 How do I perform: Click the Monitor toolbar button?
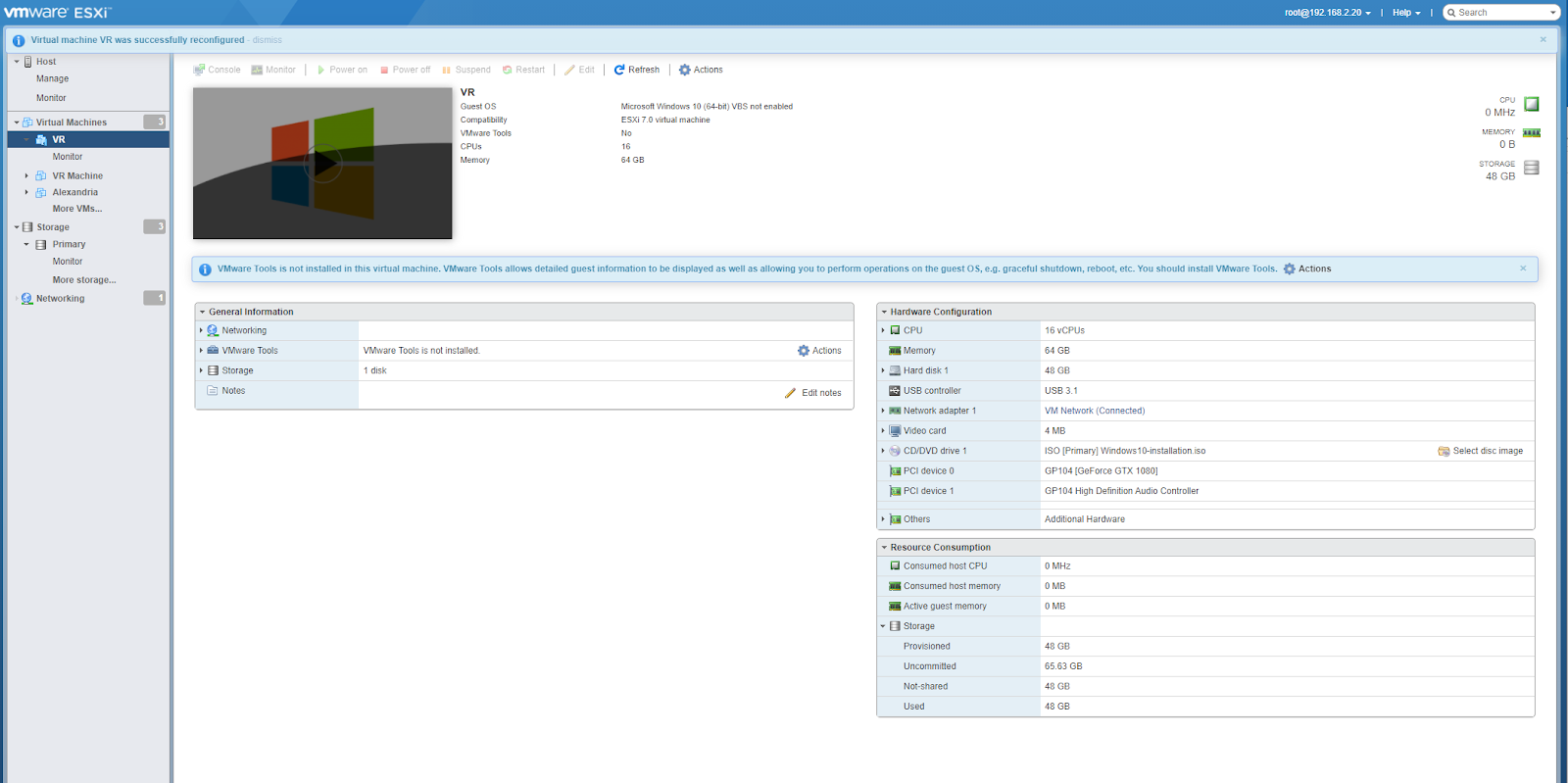pyautogui.click(x=273, y=70)
